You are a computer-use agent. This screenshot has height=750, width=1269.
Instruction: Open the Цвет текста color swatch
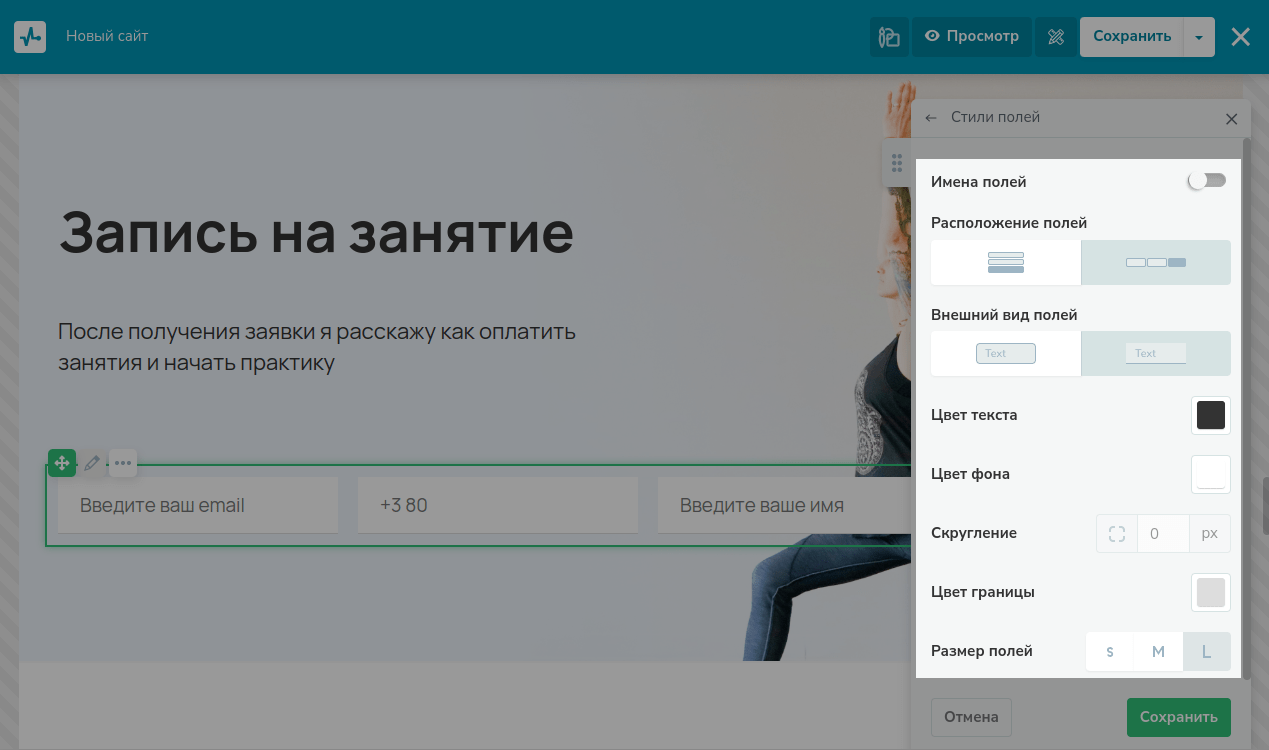tap(1210, 415)
